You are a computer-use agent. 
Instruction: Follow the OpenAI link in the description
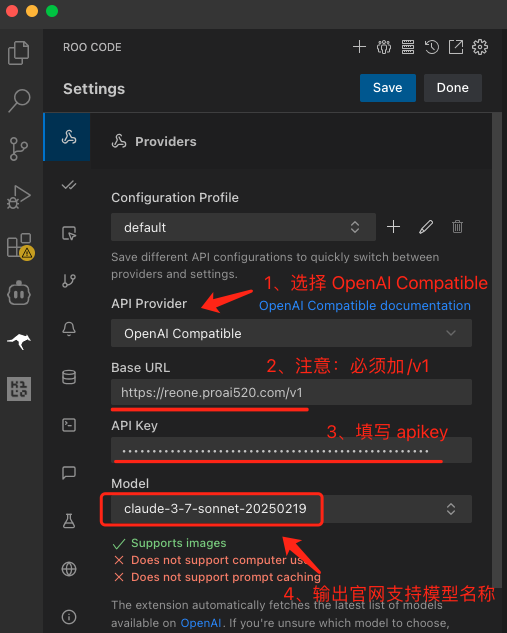click(x=201, y=623)
